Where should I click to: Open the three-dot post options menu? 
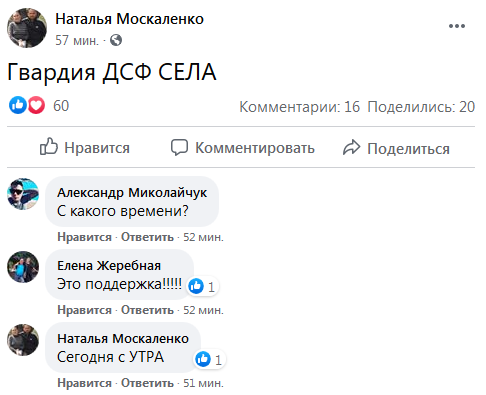click(457, 26)
